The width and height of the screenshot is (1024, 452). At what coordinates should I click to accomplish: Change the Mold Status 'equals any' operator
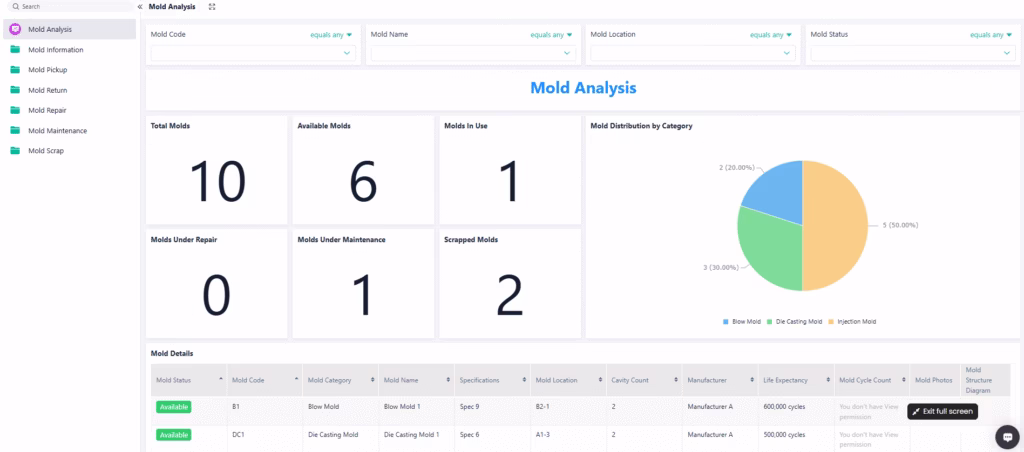992,34
